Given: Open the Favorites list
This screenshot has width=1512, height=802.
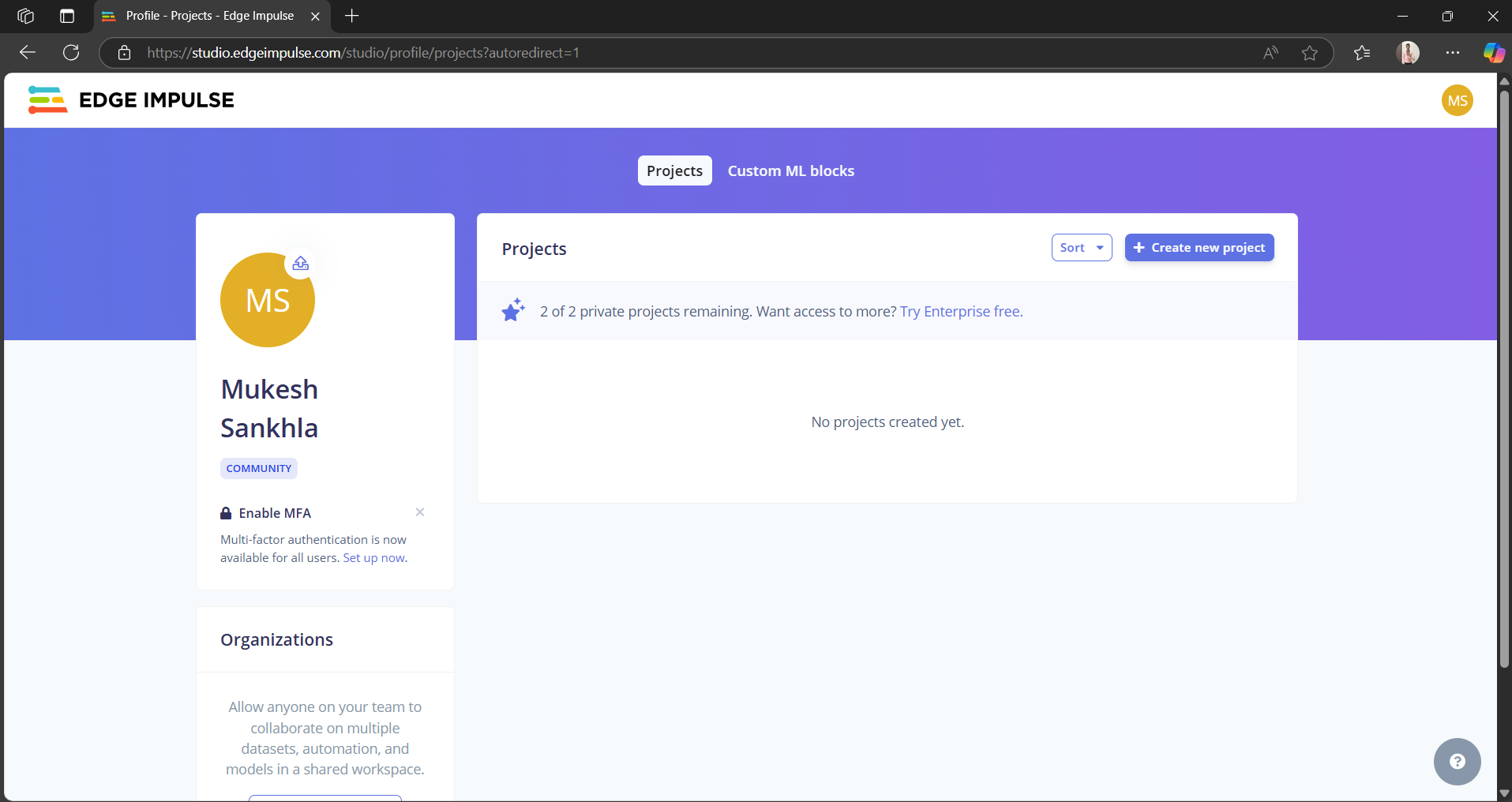Looking at the screenshot, I should coord(1362,53).
